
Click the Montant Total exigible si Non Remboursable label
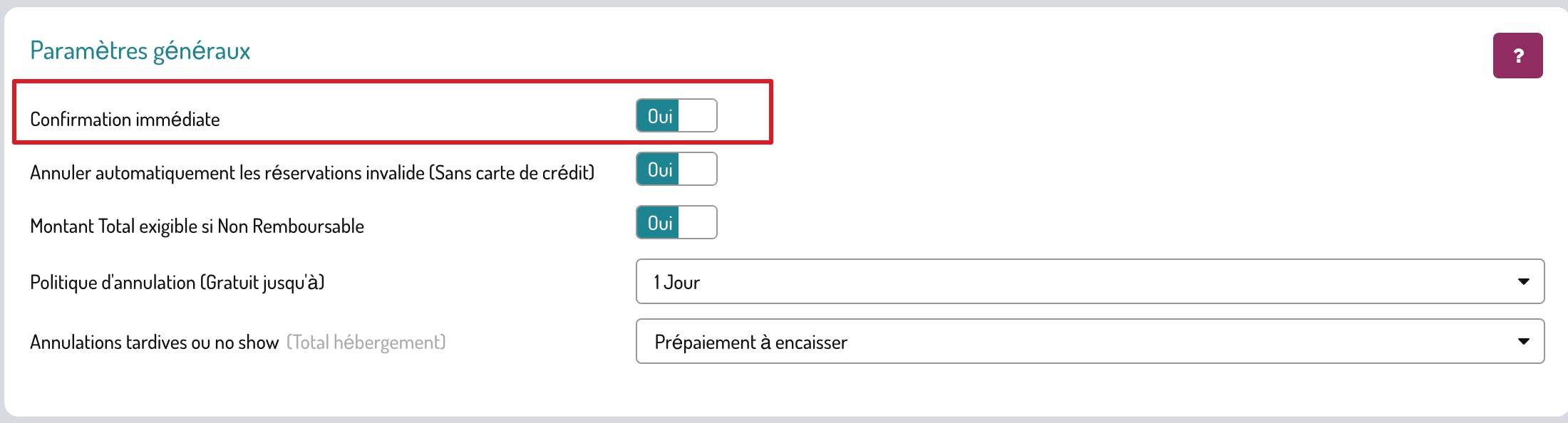click(197, 226)
